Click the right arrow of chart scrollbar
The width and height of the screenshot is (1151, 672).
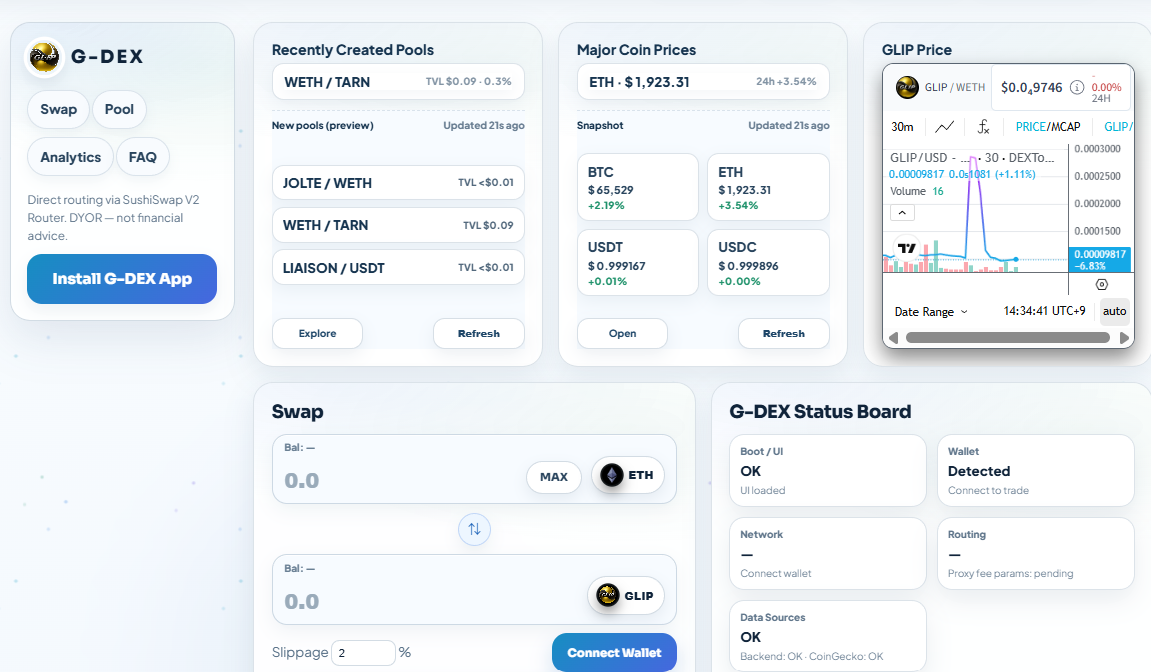click(x=1124, y=338)
